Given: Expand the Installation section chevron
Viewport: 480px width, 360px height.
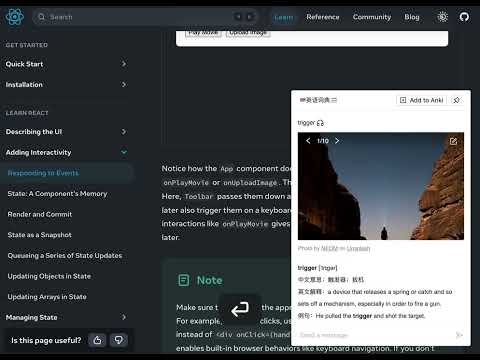Looking at the screenshot, I should (x=124, y=84).
